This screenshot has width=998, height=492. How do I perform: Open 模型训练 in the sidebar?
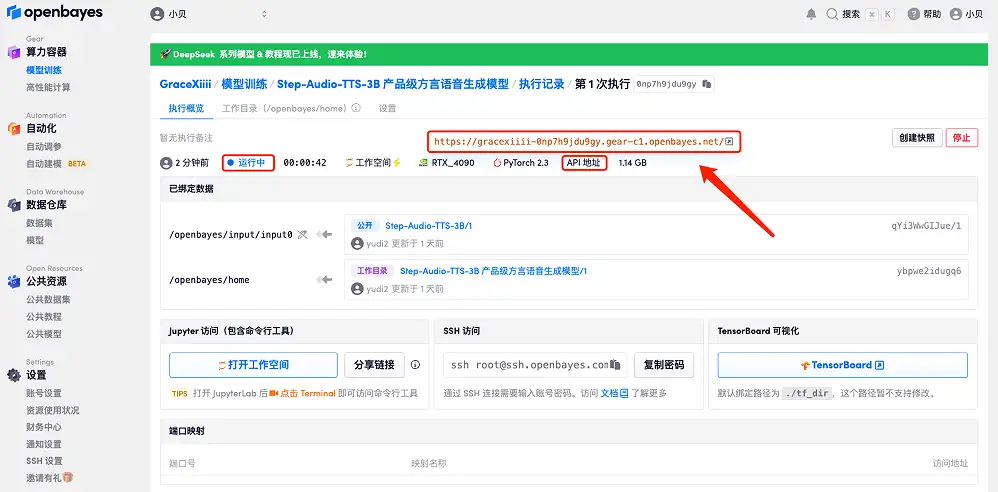coord(44,70)
